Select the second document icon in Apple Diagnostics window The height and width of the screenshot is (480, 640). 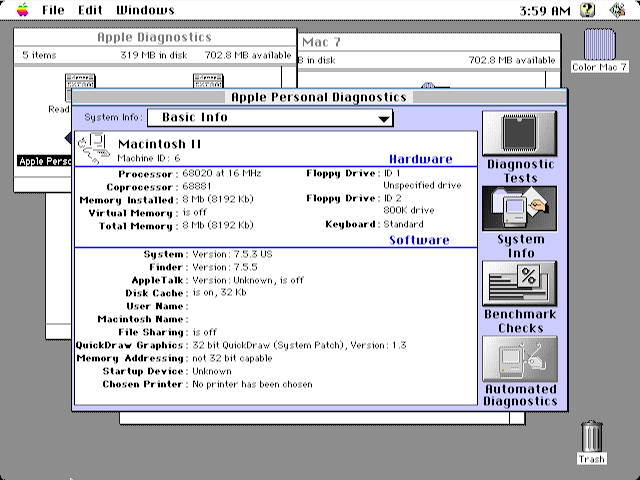click(208, 80)
